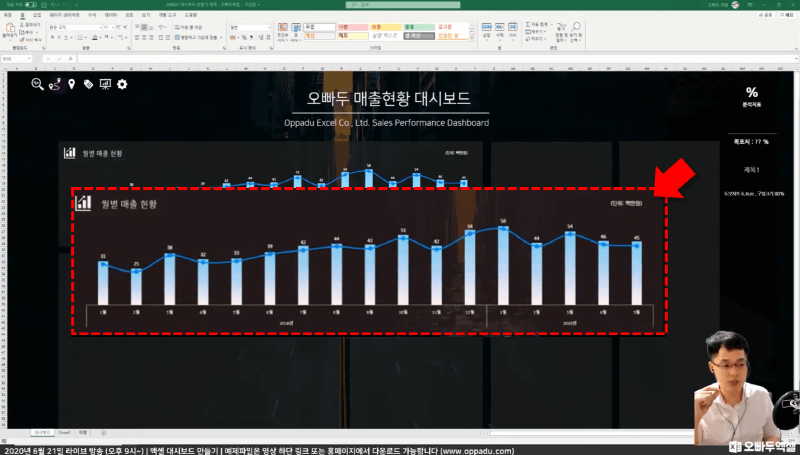Expand the formula bar
800x455 pixels.
796,59
